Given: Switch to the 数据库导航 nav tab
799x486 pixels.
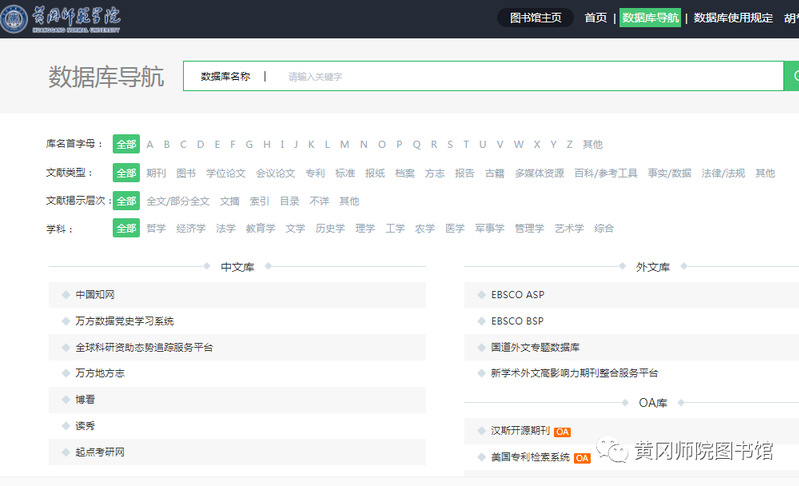Looking at the screenshot, I should [650, 18].
